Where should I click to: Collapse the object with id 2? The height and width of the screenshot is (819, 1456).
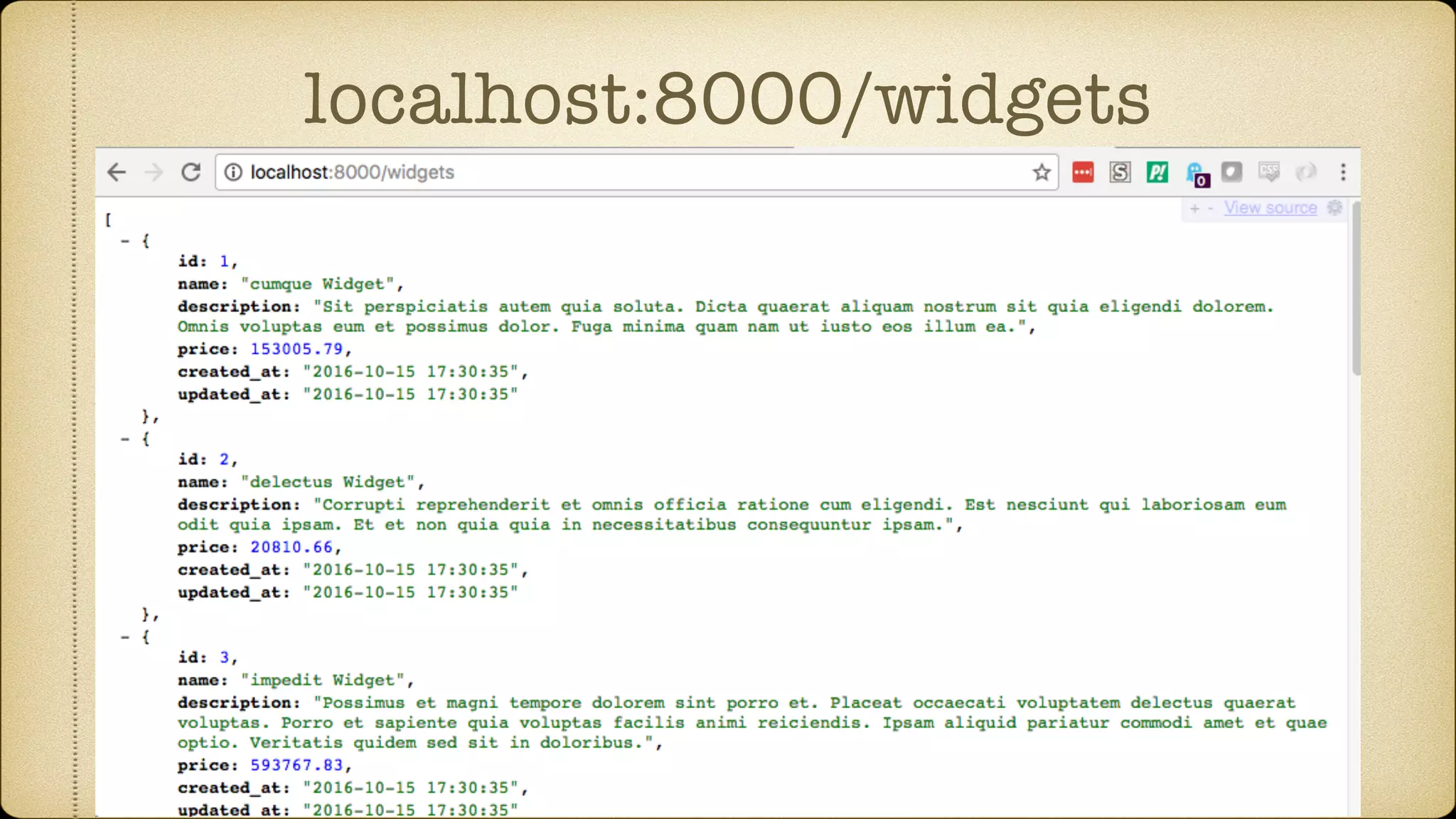click(x=125, y=439)
